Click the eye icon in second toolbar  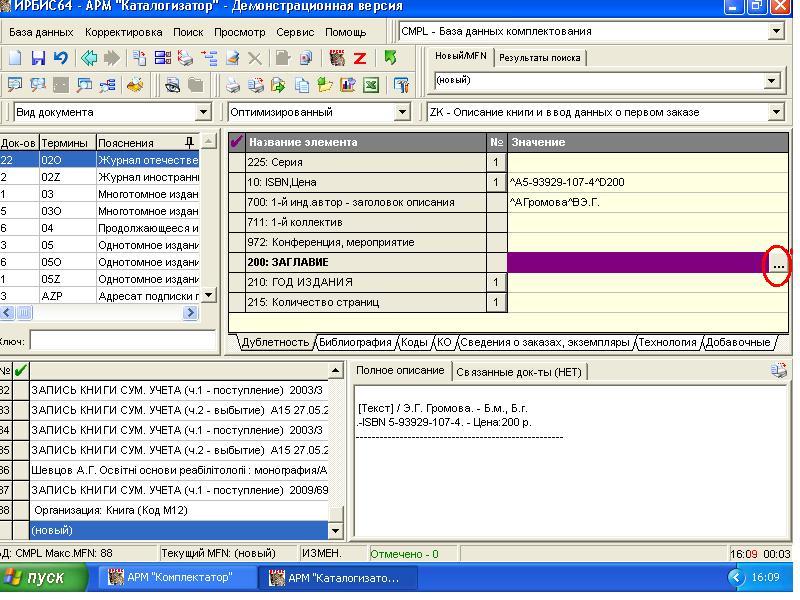tap(172, 85)
